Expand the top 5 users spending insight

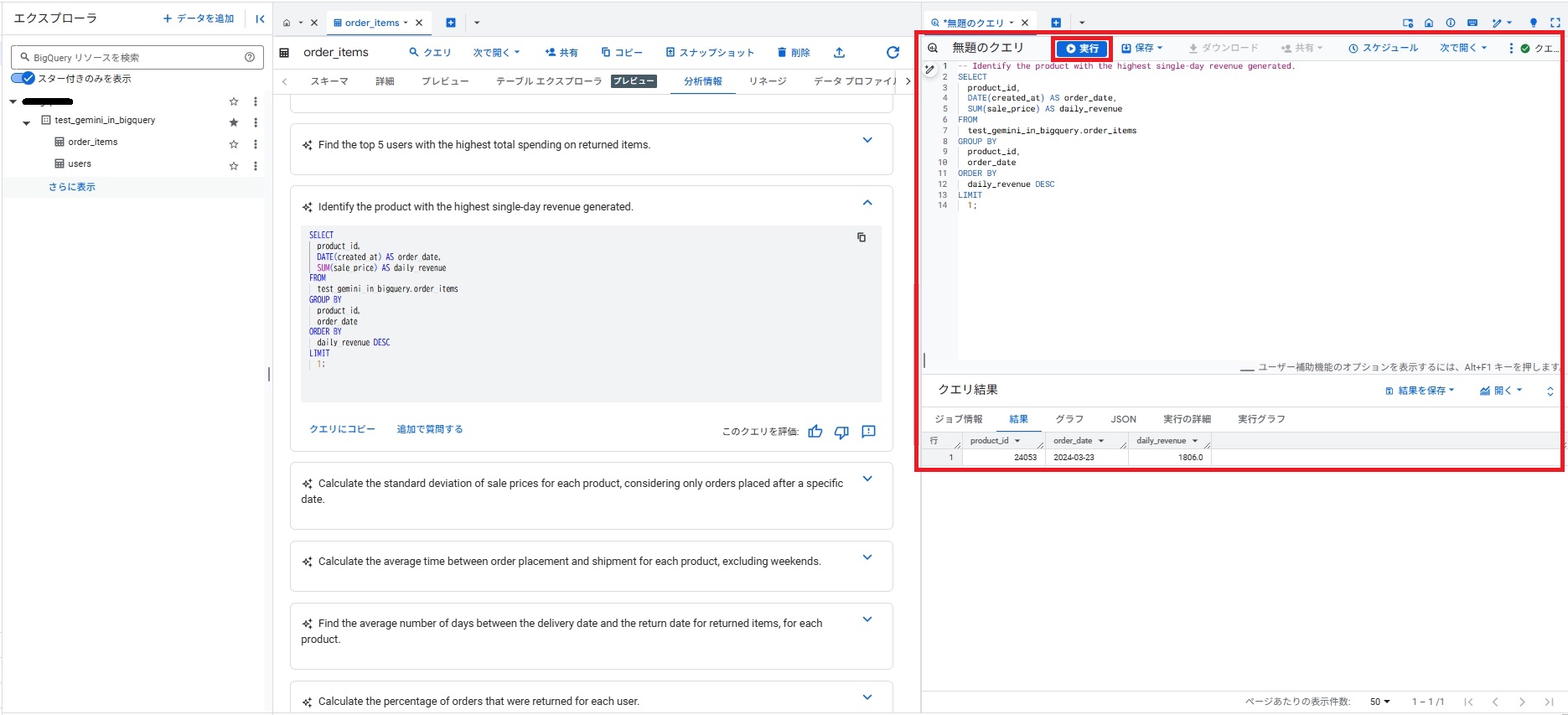point(867,141)
